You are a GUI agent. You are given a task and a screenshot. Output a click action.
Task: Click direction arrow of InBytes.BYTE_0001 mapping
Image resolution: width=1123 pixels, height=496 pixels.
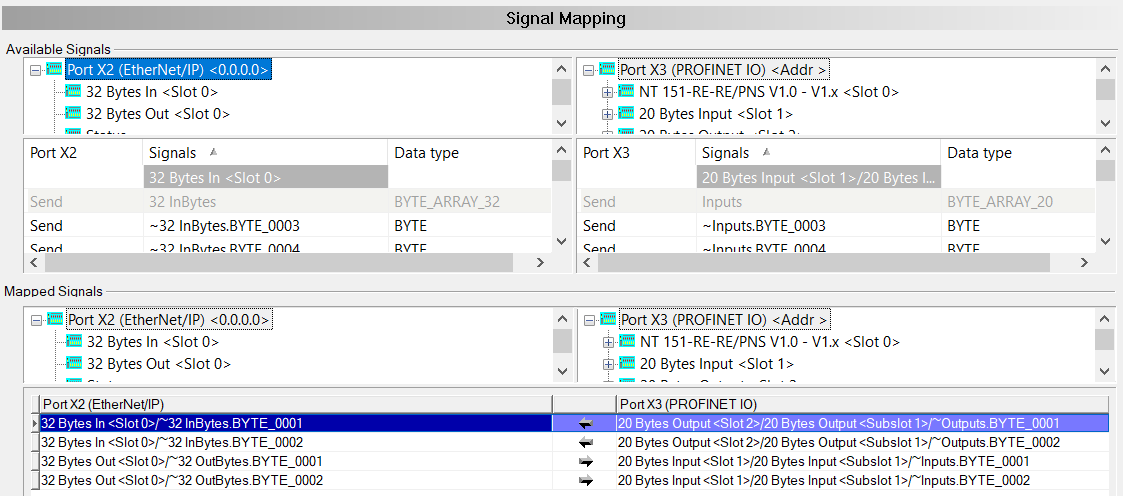[x=586, y=424]
